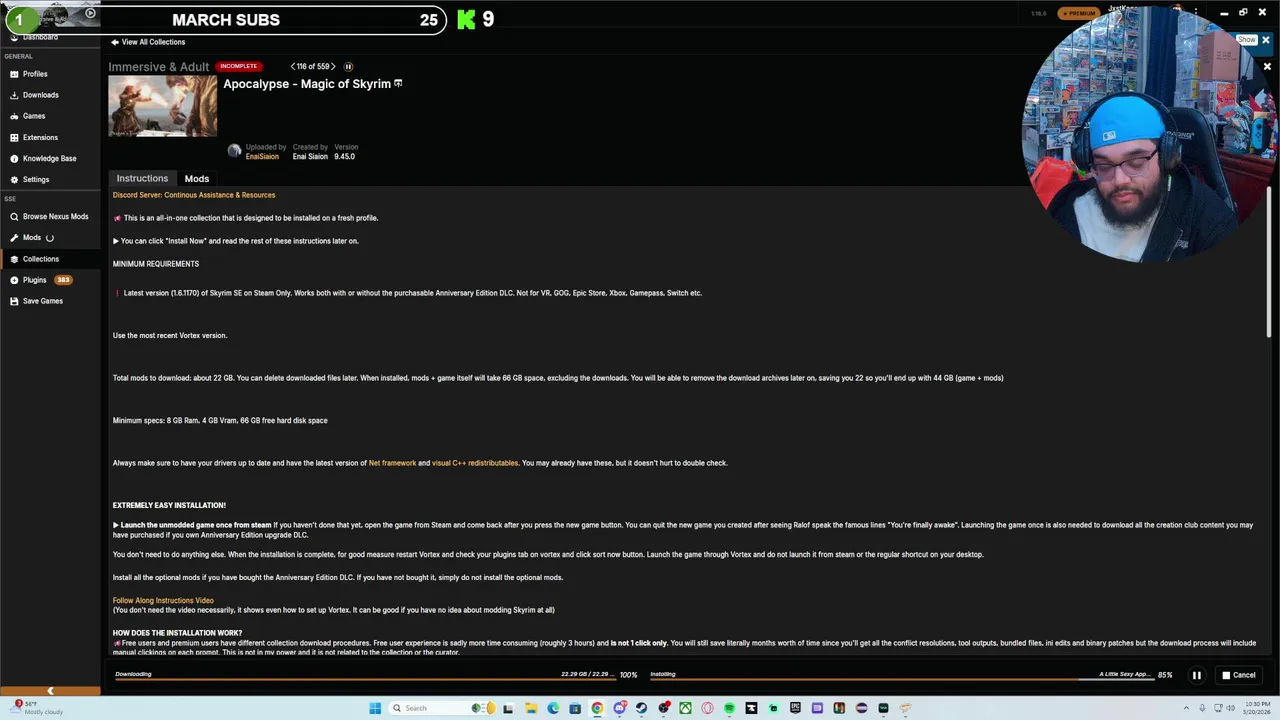Go to the previous mod in collection

(x=292, y=66)
